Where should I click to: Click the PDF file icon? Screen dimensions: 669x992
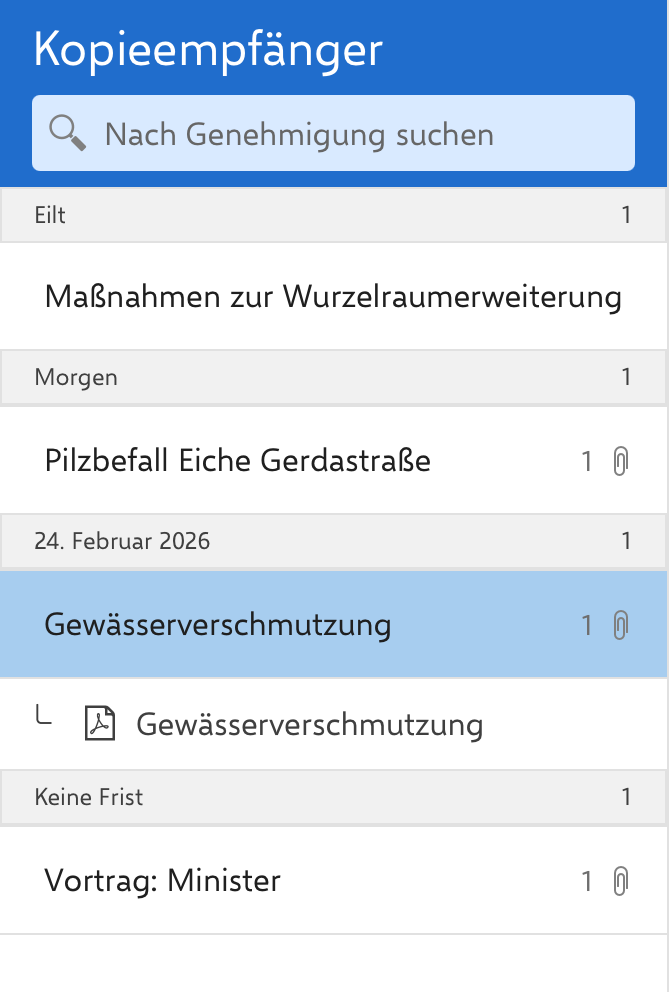[99, 724]
